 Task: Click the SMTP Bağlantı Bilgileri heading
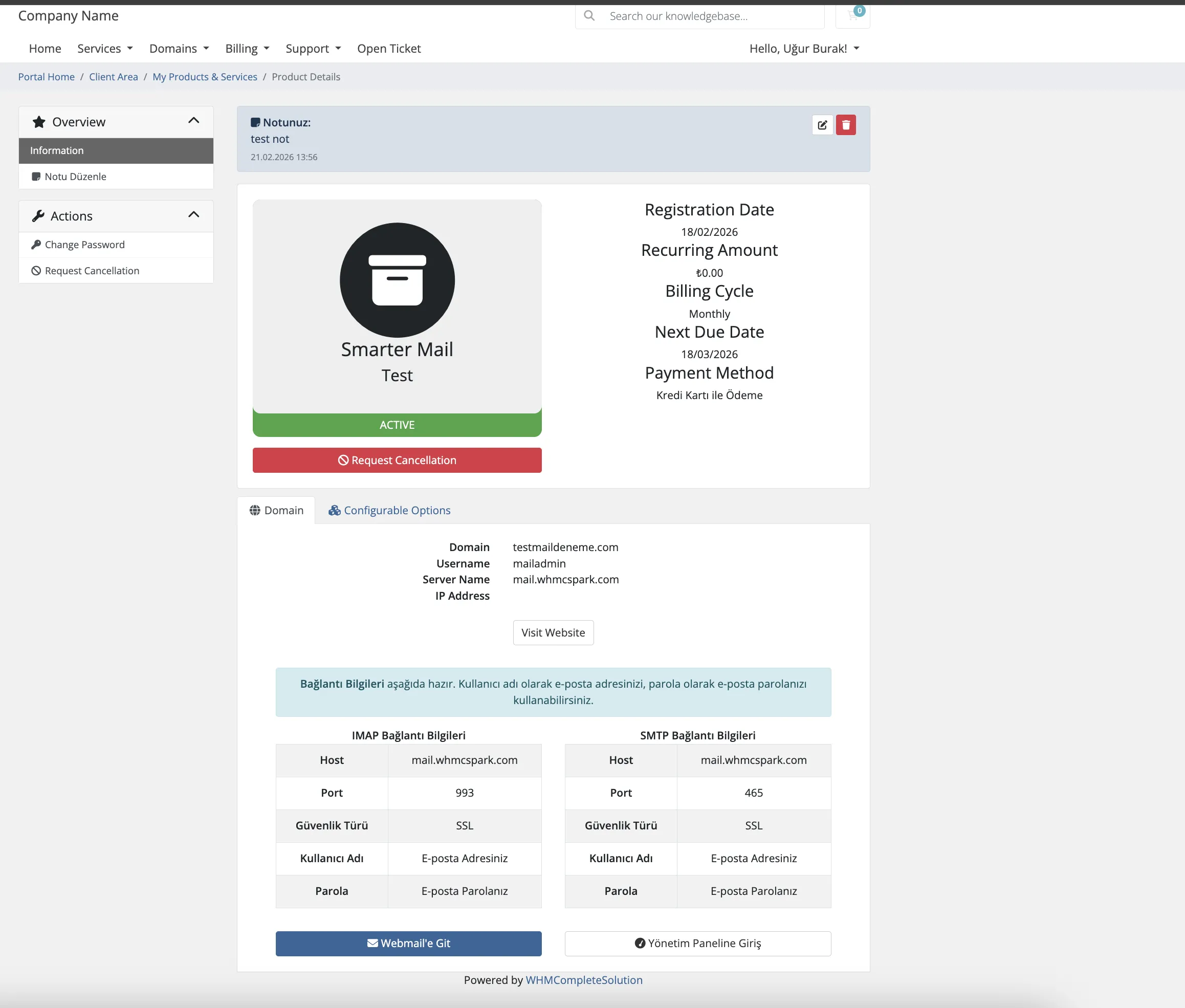697,735
